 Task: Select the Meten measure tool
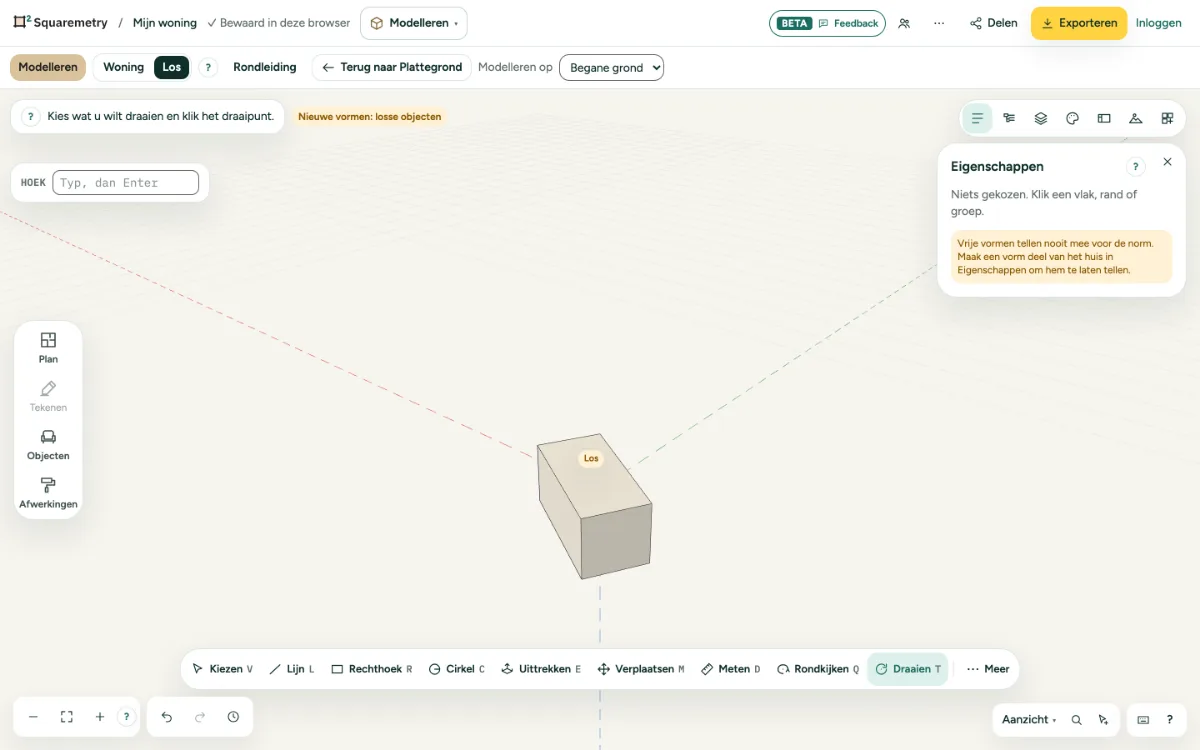(x=730, y=669)
